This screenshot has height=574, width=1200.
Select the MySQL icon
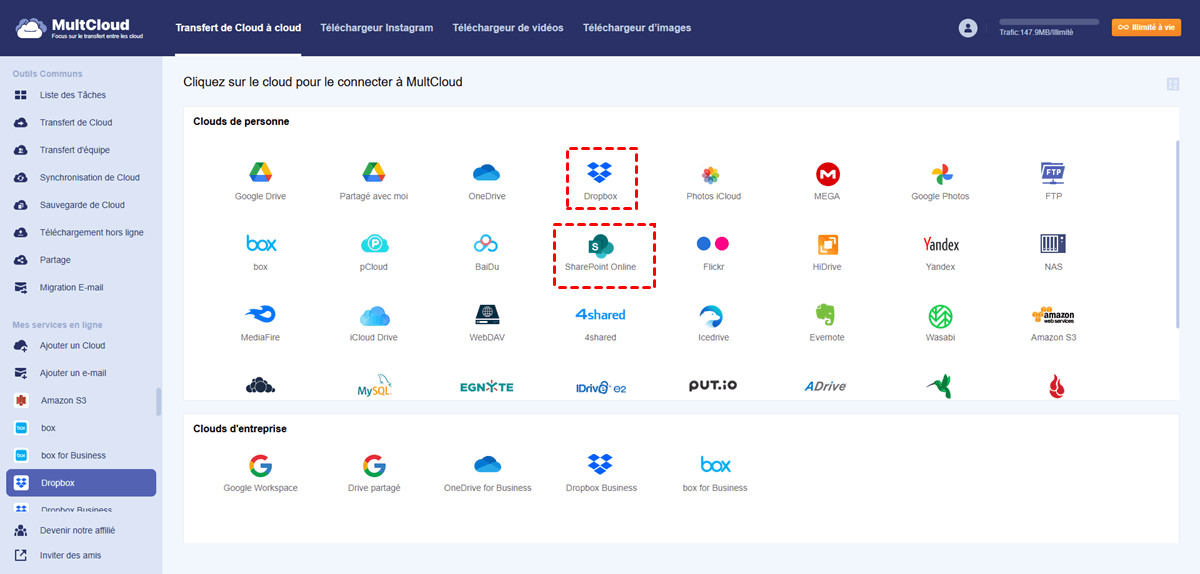click(374, 387)
